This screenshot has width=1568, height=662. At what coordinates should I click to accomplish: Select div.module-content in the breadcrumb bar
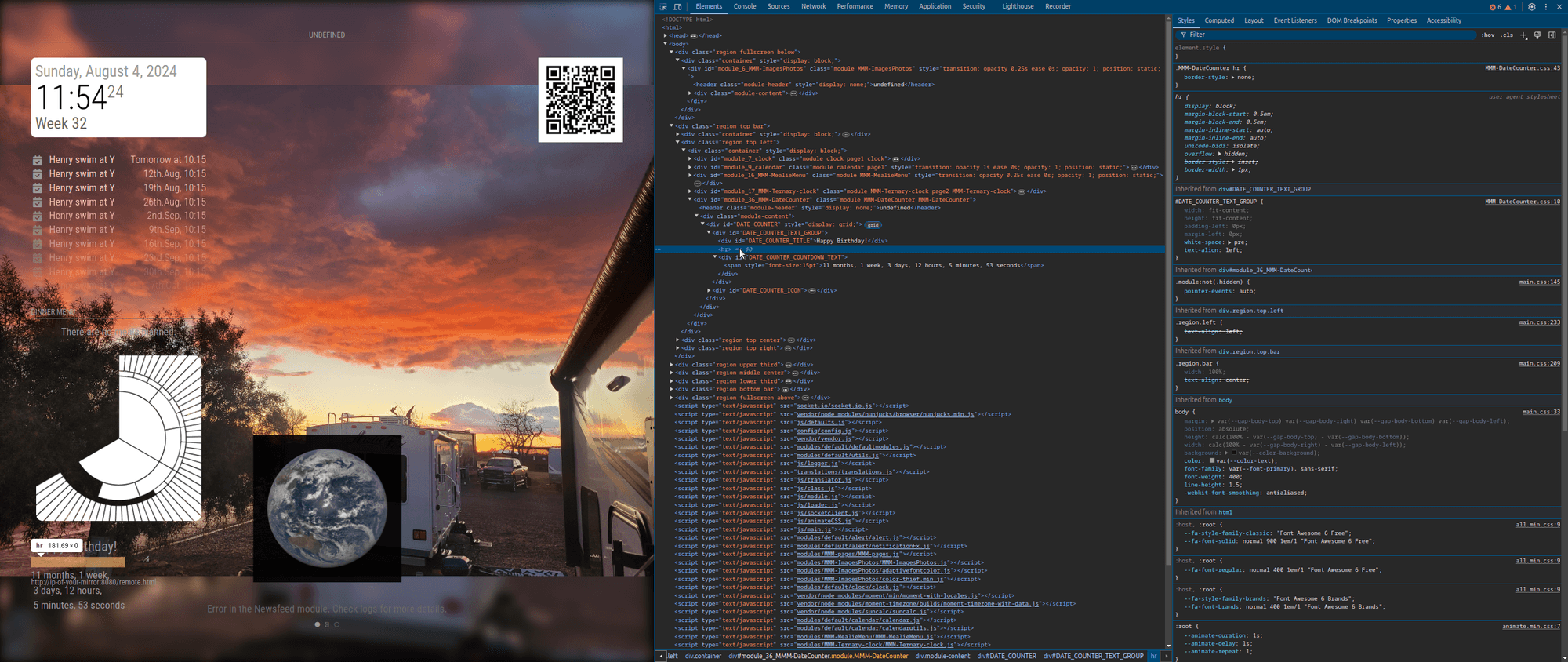pyautogui.click(x=942, y=656)
